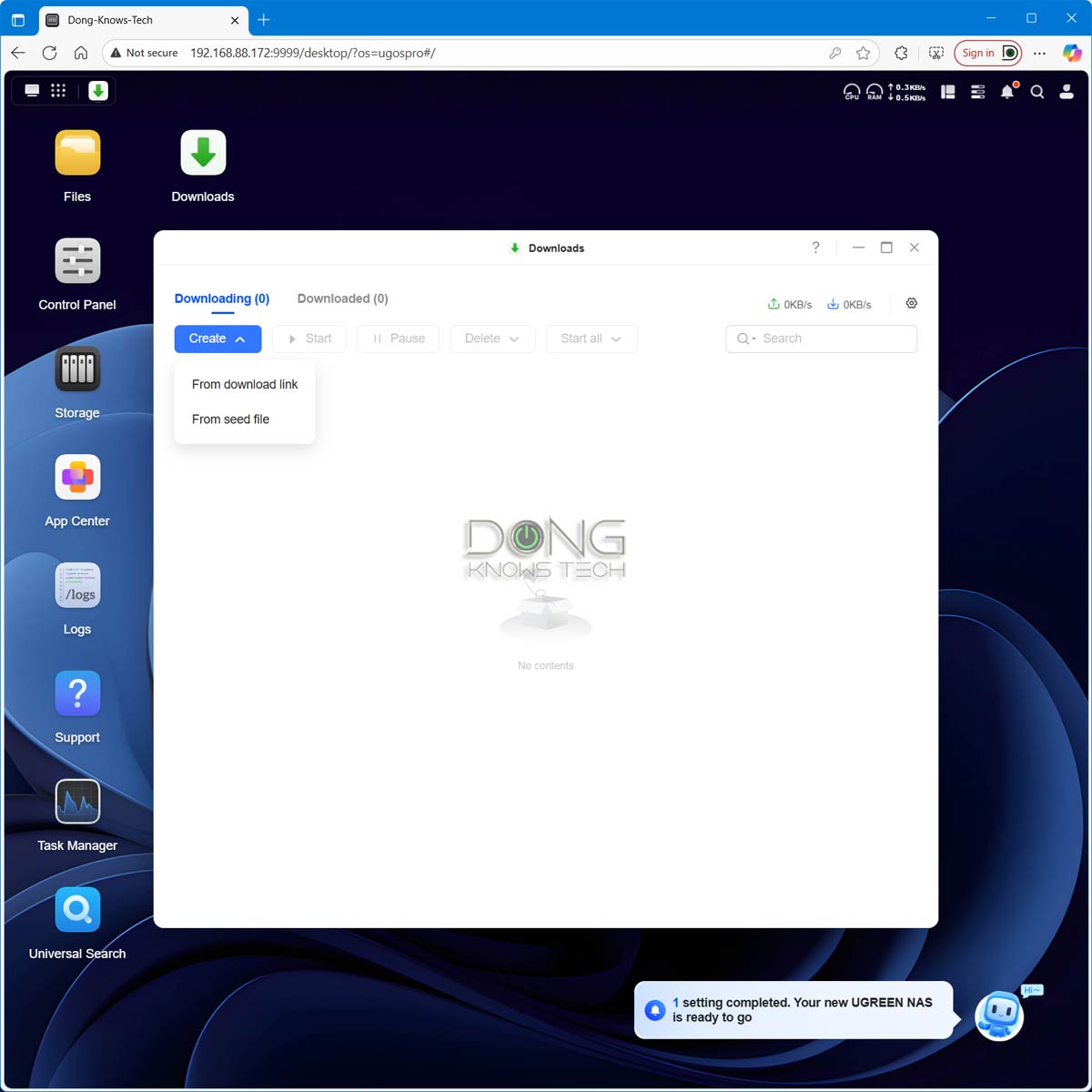Image resolution: width=1092 pixels, height=1092 pixels.
Task: Open the saved password key icon
Action: (835, 53)
